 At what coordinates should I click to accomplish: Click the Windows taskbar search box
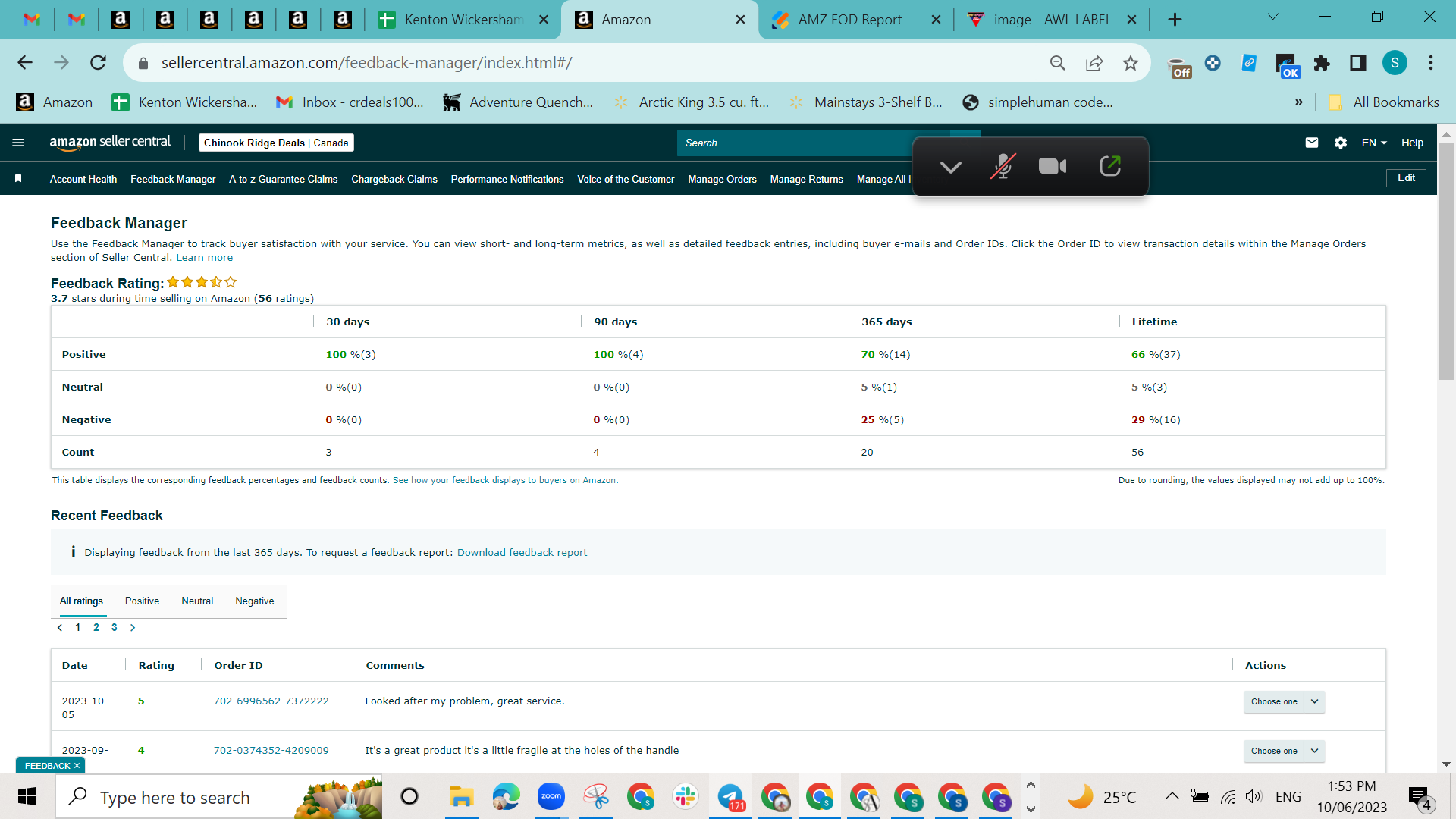218,797
